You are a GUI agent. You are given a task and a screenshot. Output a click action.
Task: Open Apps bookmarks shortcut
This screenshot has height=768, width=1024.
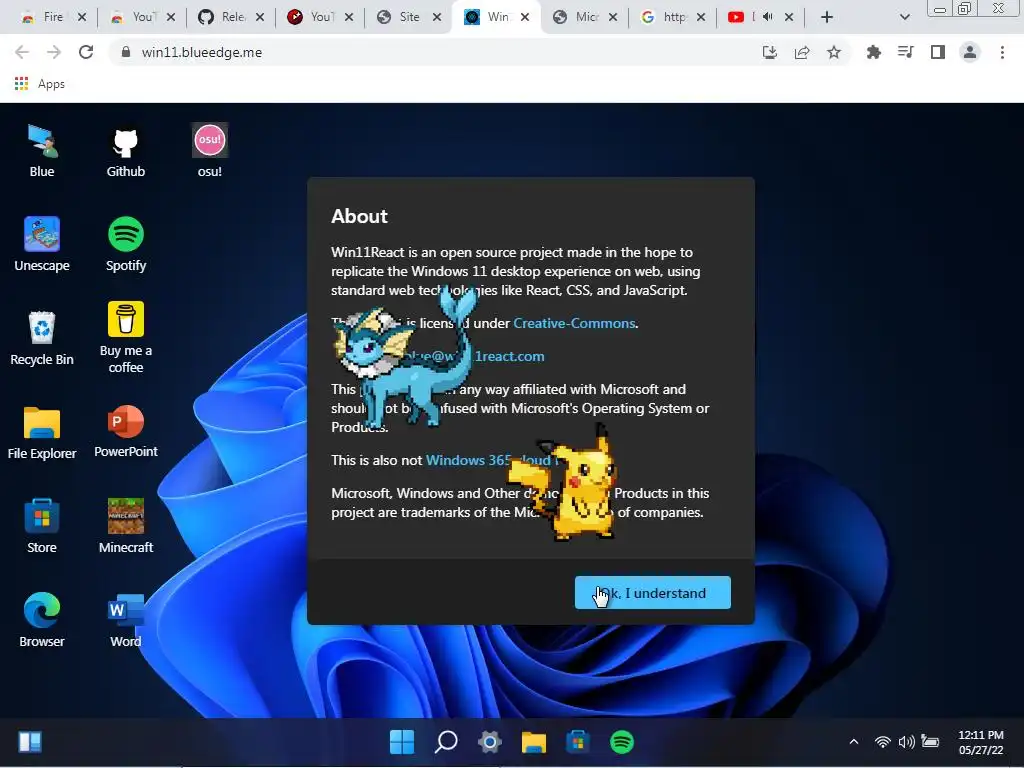tap(39, 84)
